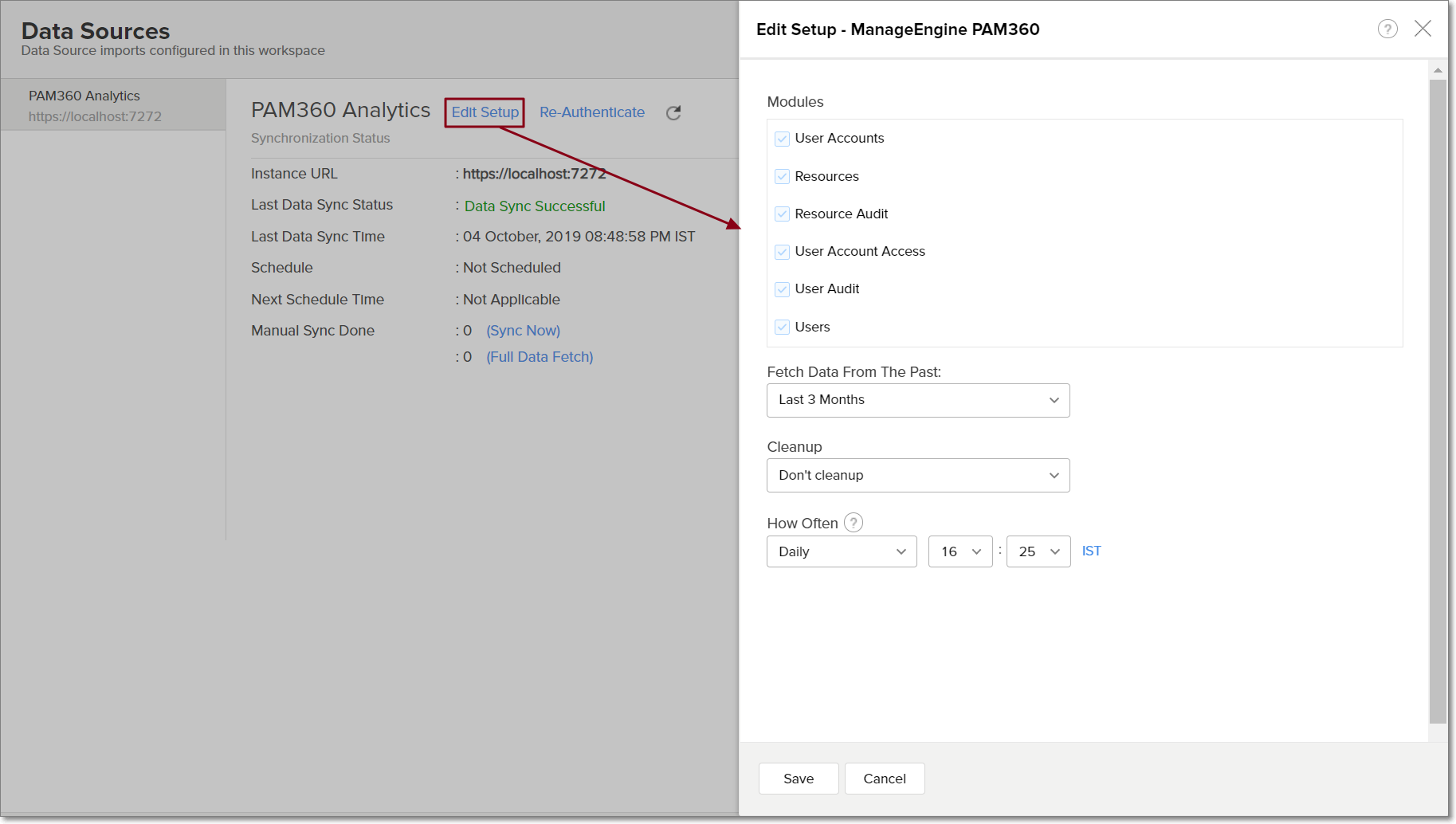Toggle the Resource Audit checkbox
The image size is (1456, 824).
pyautogui.click(x=782, y=214)
